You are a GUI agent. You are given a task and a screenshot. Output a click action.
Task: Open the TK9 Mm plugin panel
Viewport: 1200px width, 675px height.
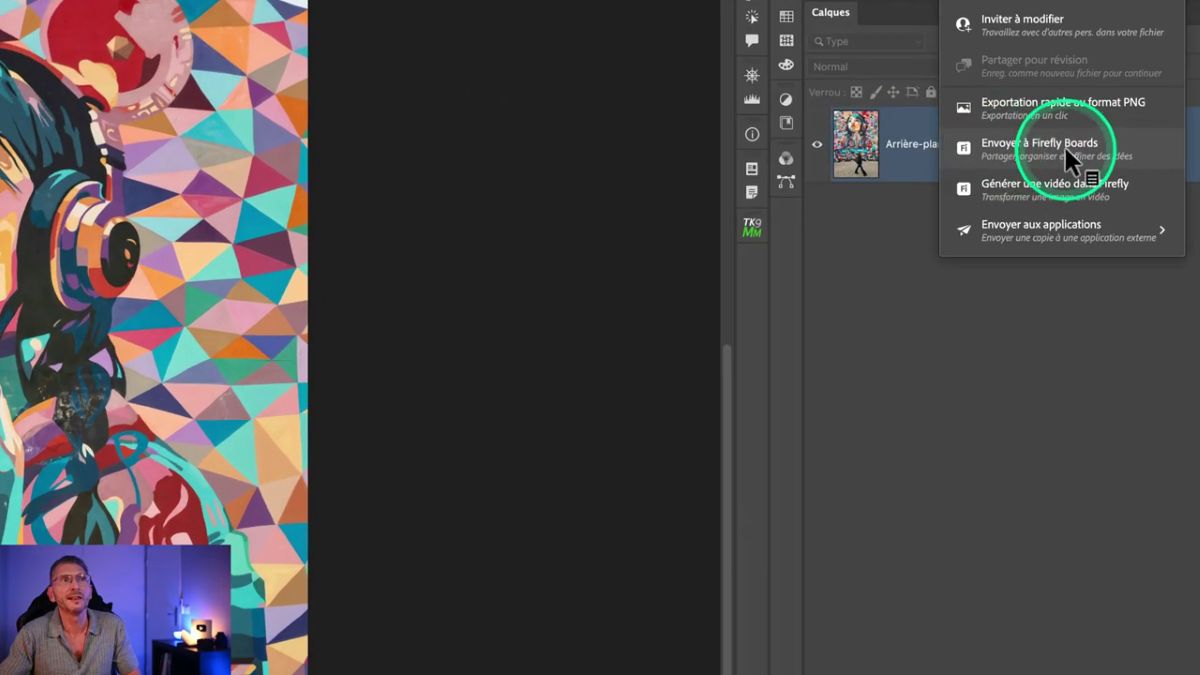pos(752,227)
